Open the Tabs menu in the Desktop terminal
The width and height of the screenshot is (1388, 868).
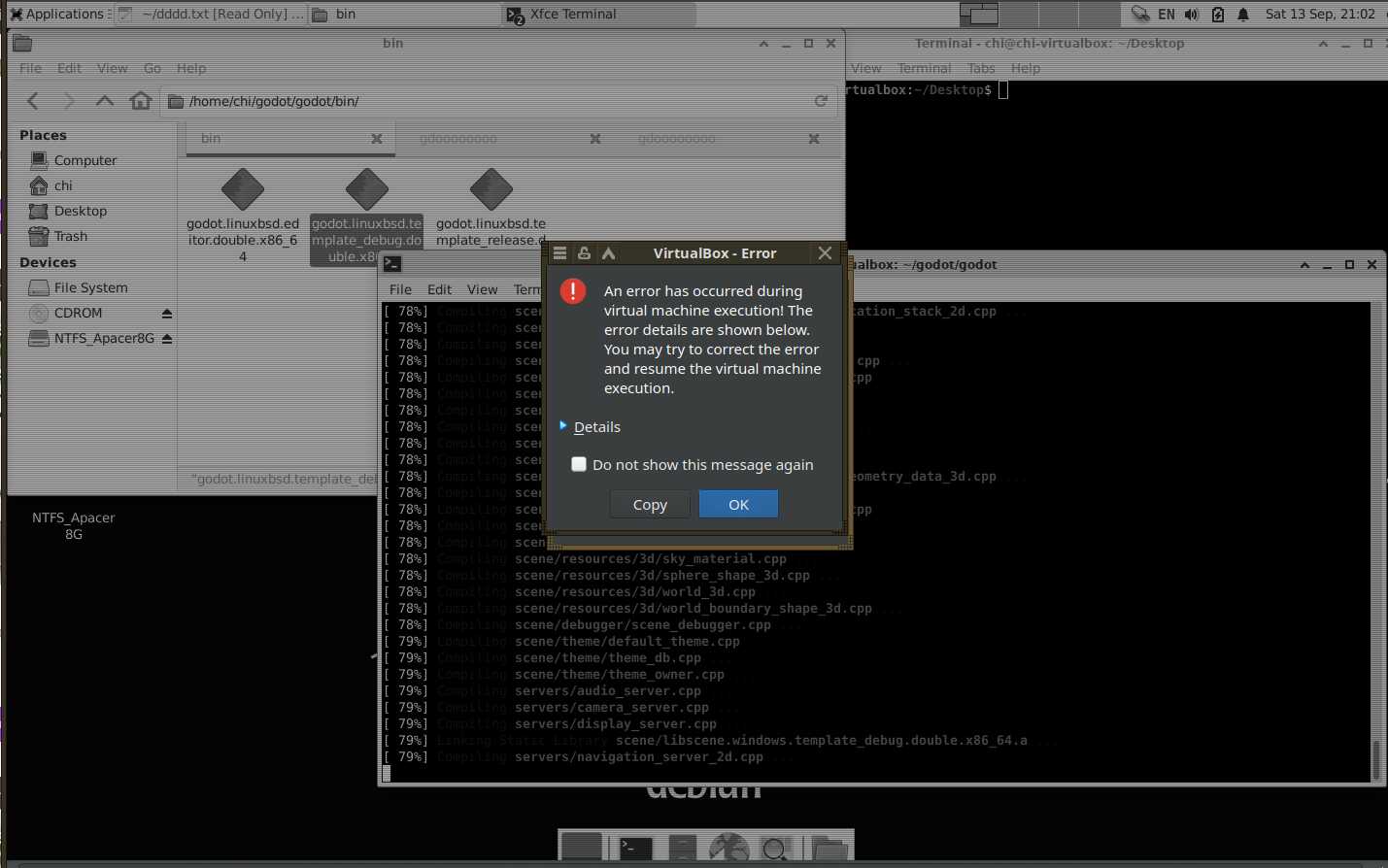click(x=981, y=68)
